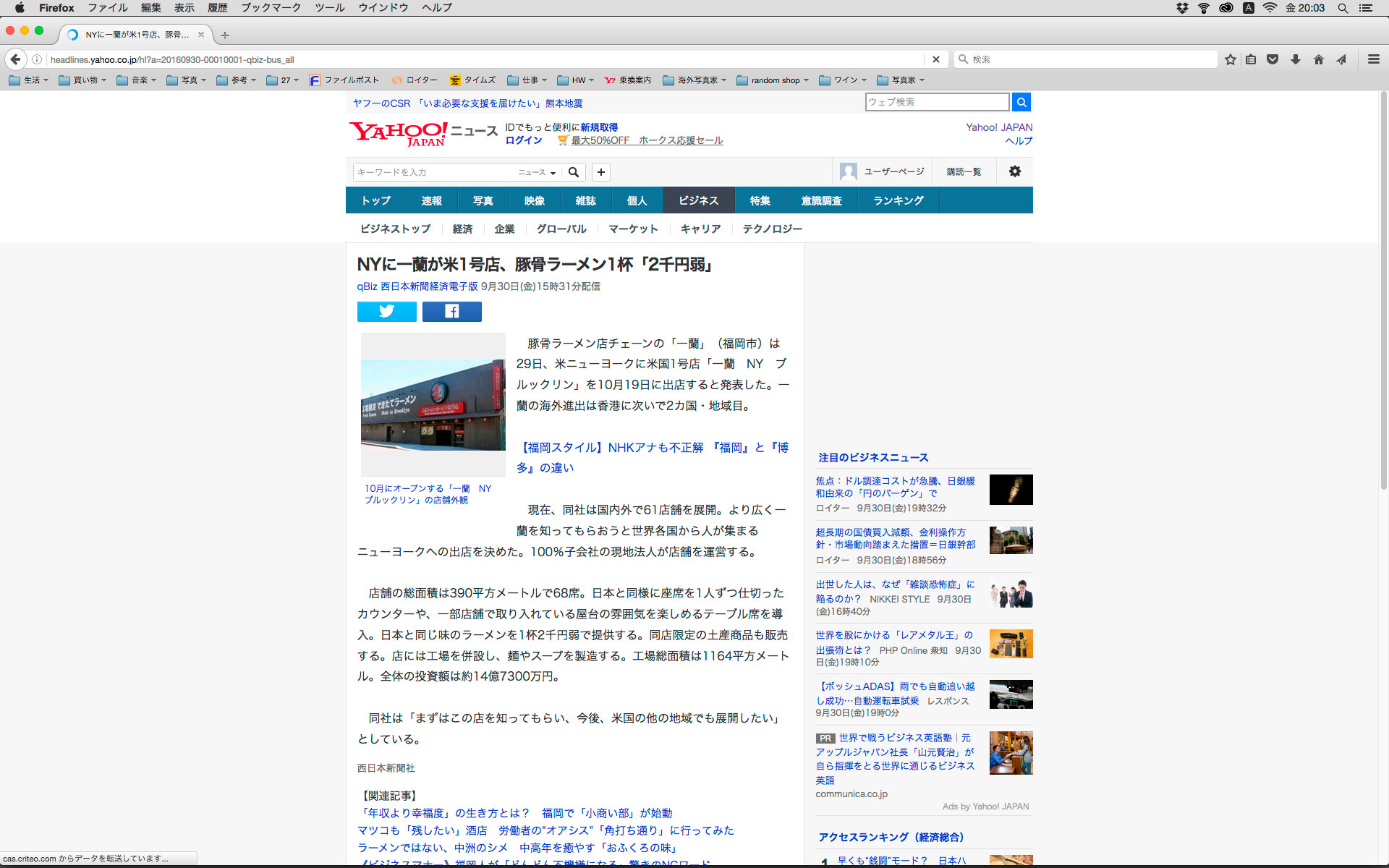Click the blue web search magnifier button
The height and width of the screenshot is (868, 1389).
point(1021,102)
